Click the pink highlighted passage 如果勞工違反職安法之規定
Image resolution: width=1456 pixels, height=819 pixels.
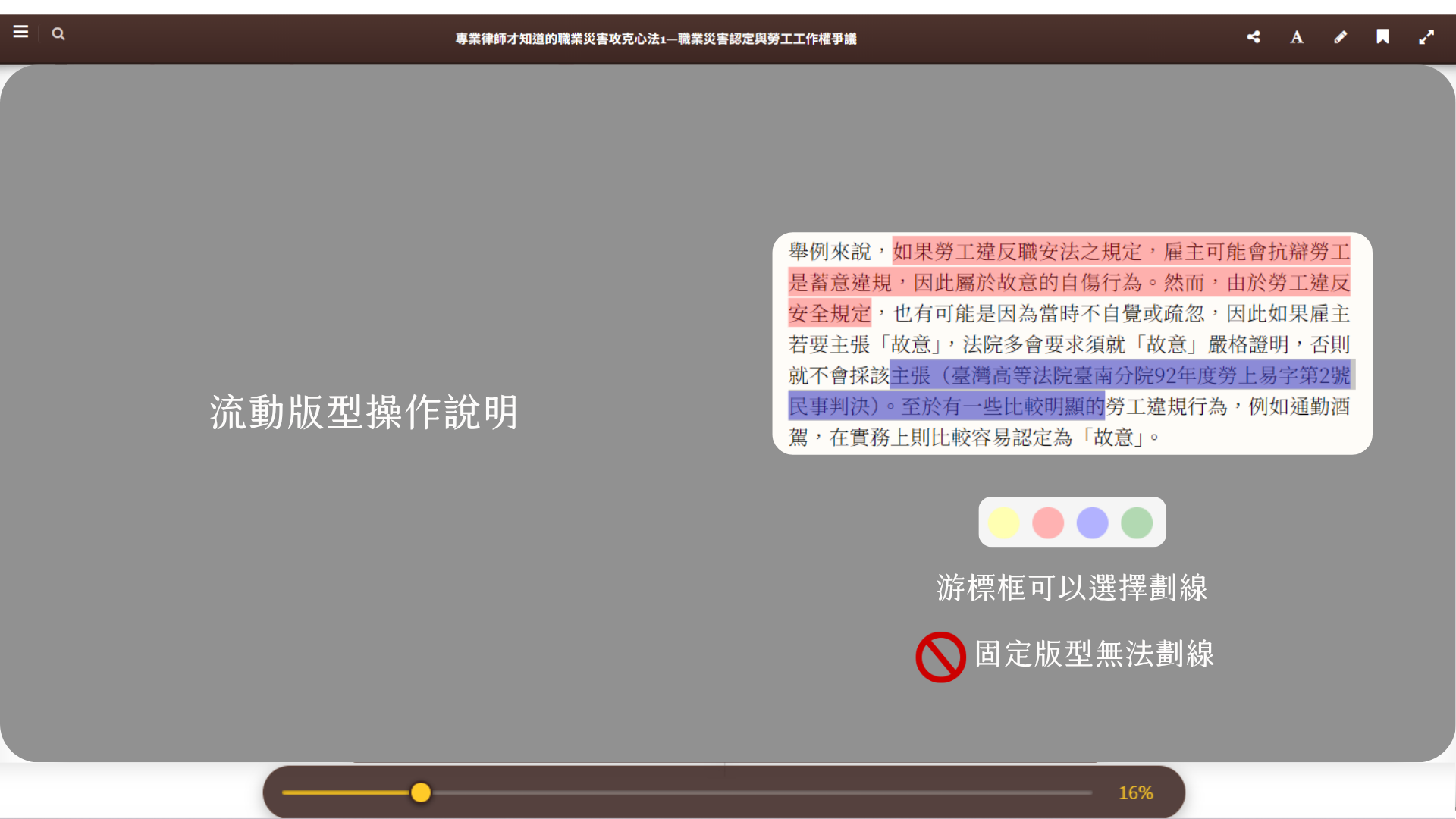(x=1017, y=251)
